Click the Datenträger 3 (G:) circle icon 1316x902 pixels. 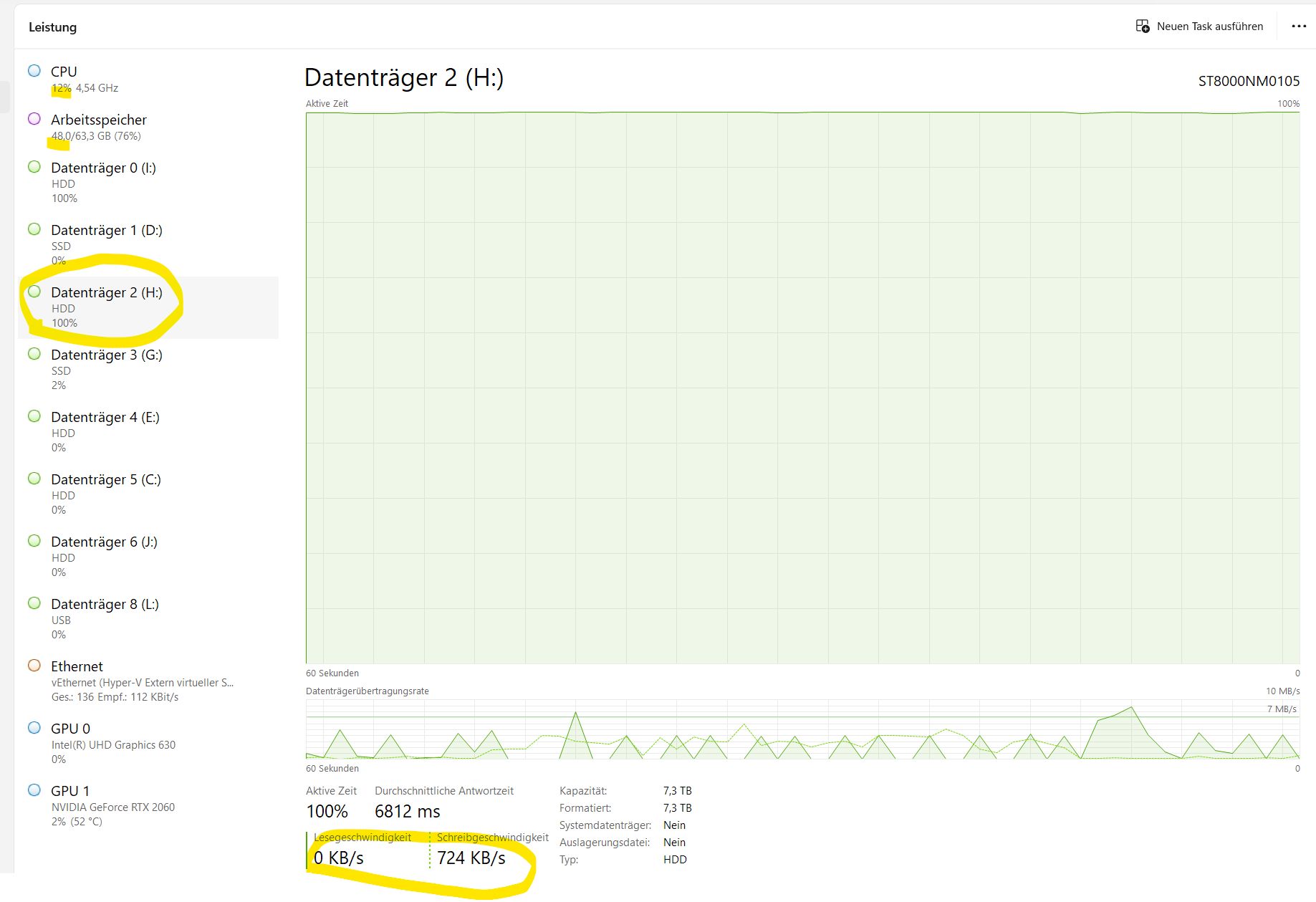click(34, 354)
